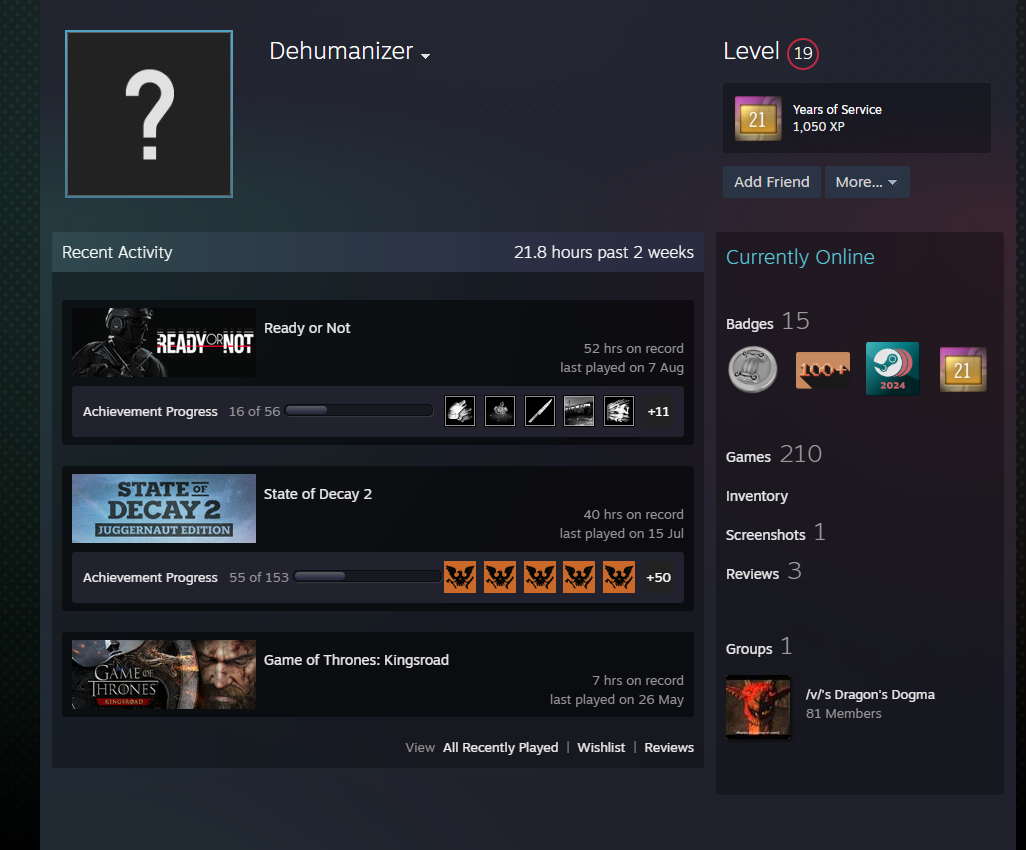View third Ready or Not knife achievement icon

click(x=540, y=412)
